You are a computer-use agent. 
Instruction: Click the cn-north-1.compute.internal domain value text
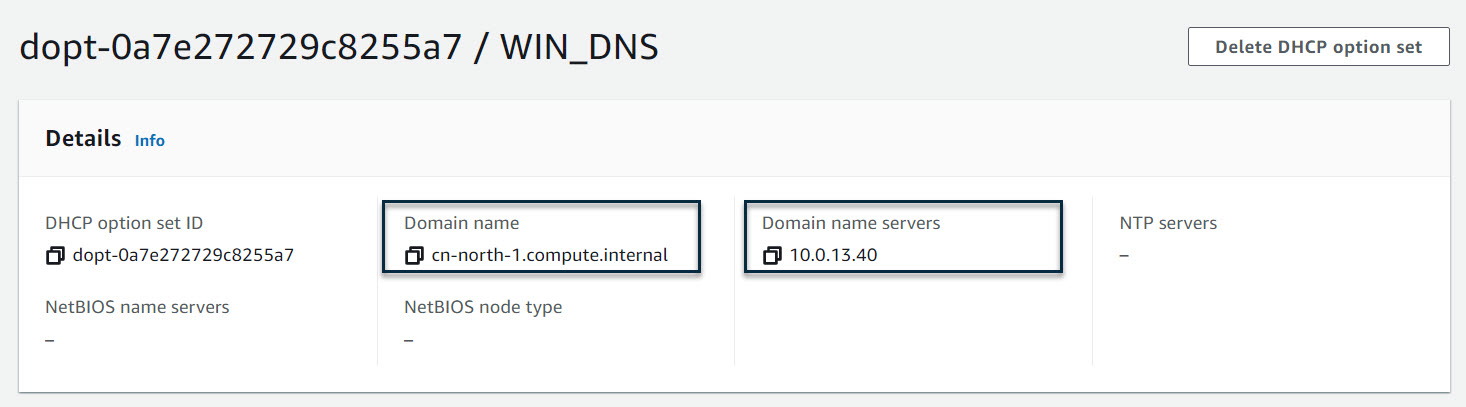[x=549, y=255]
